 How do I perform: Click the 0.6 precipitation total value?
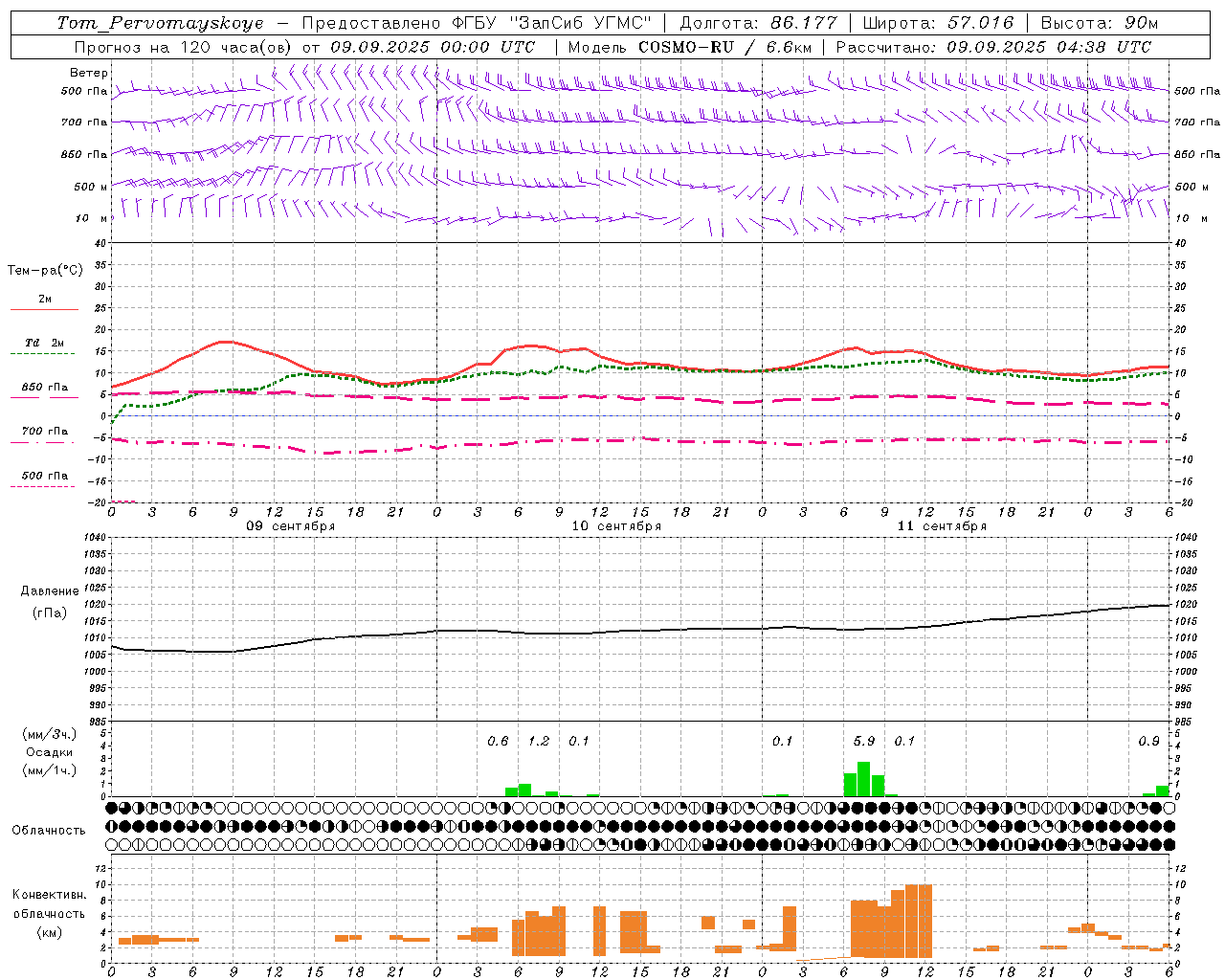click(x=498, y=741)
